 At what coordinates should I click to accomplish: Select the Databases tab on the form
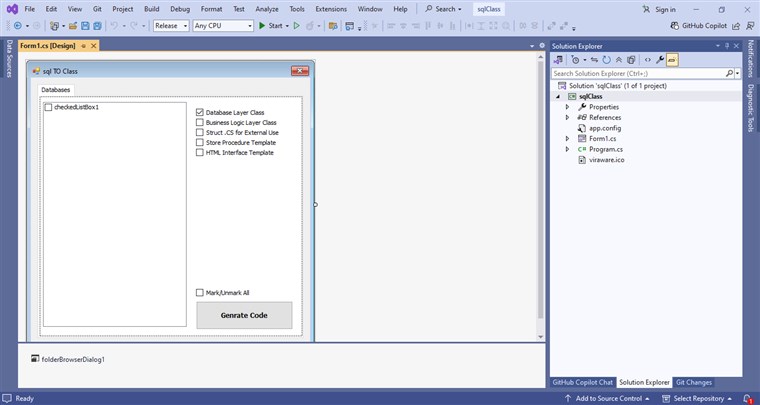(x=56, y=90)
